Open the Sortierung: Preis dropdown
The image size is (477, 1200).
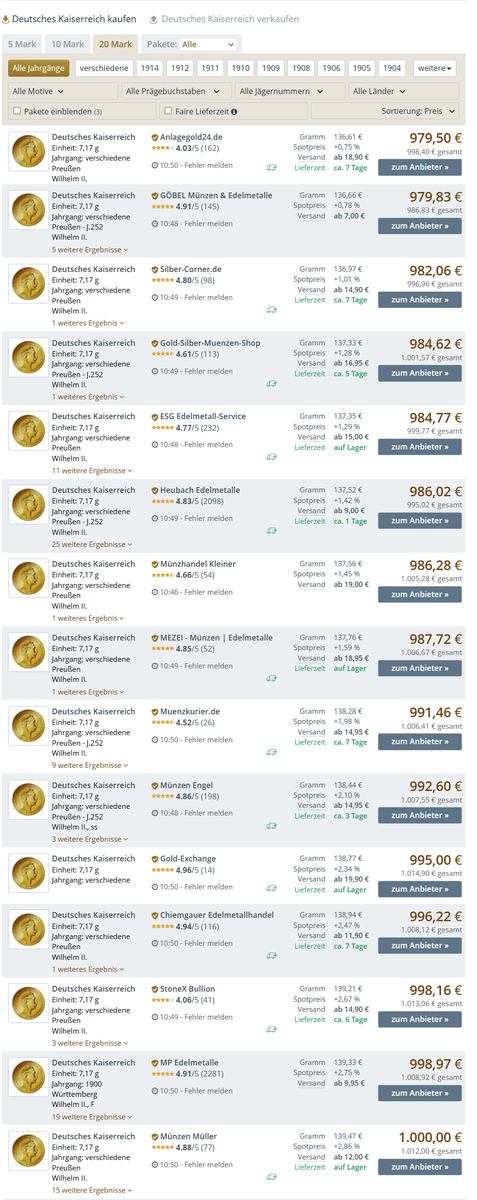(385, 112)
